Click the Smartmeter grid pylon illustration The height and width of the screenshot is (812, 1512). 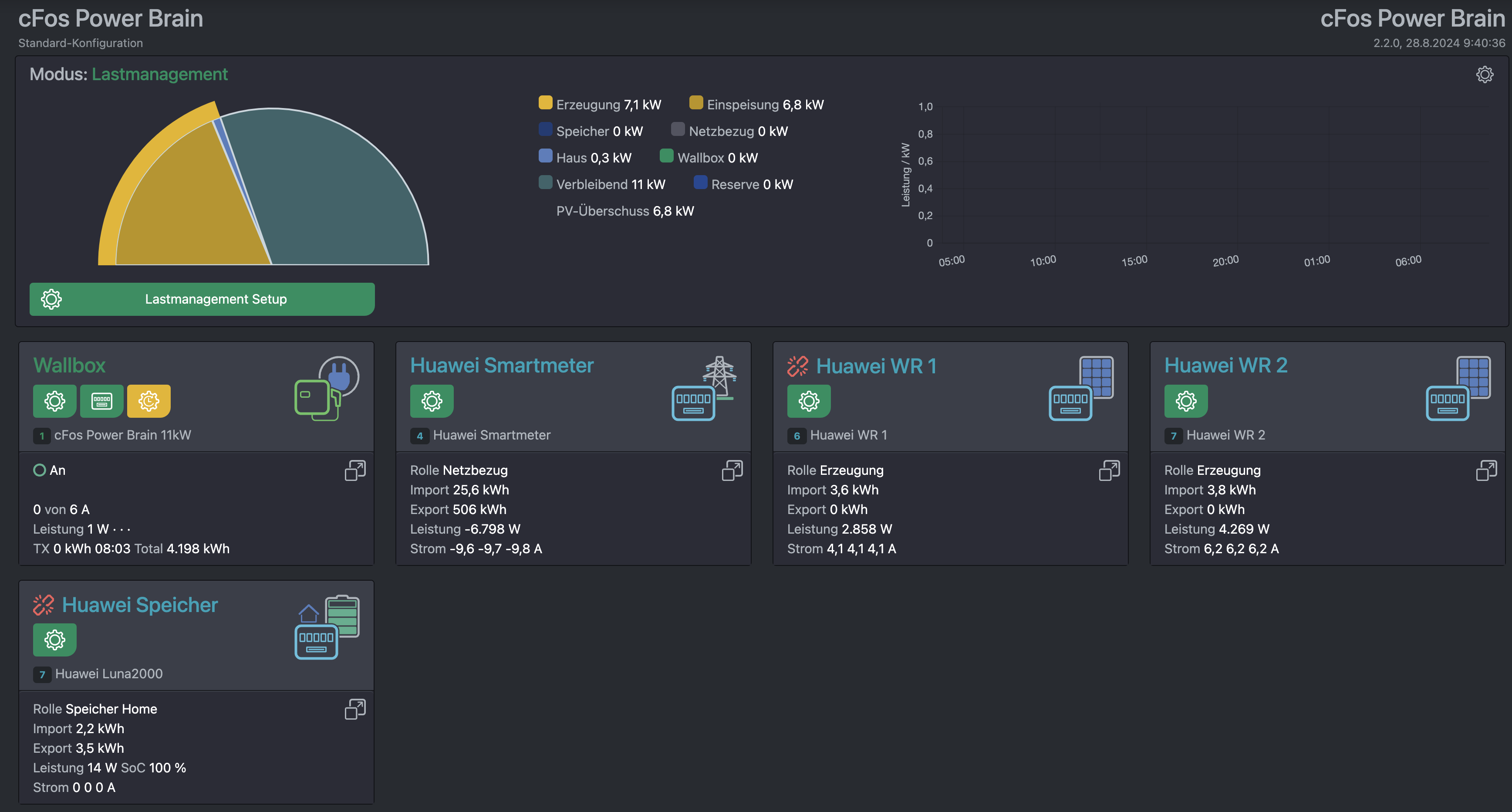tap(704, 388)
